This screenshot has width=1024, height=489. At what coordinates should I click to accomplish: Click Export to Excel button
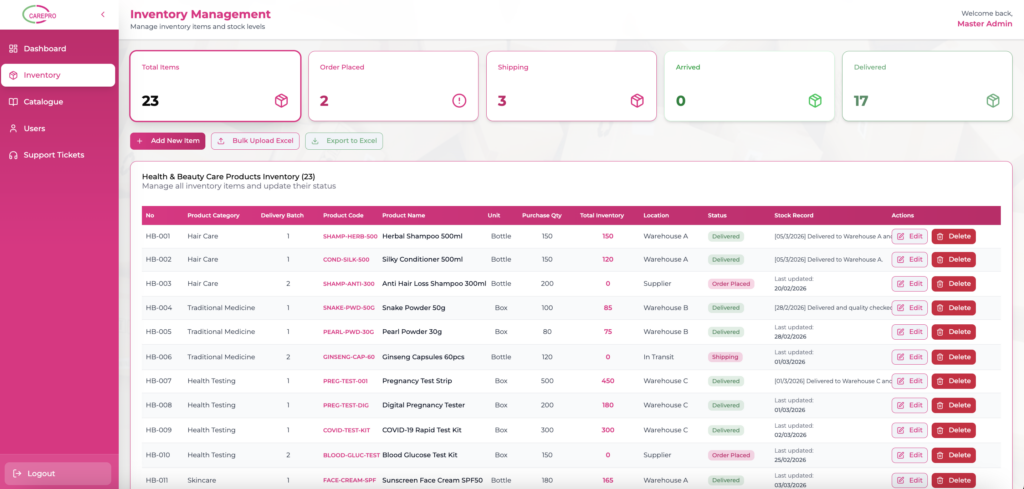click(x=344, y=141)
